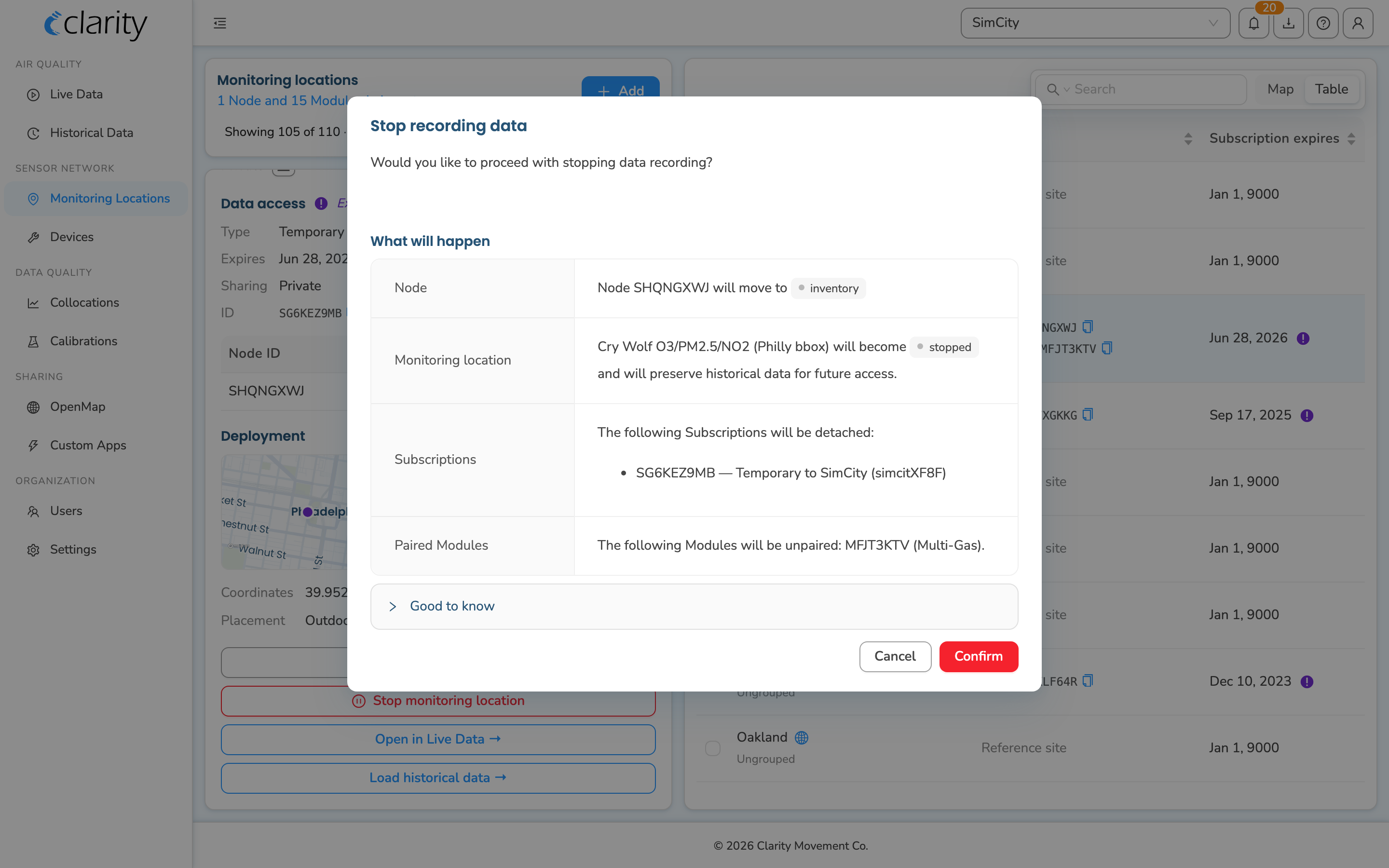Viewport: 1389px width, 868px height.
Task: Click the Data access info icon
Action: point(321,203)
